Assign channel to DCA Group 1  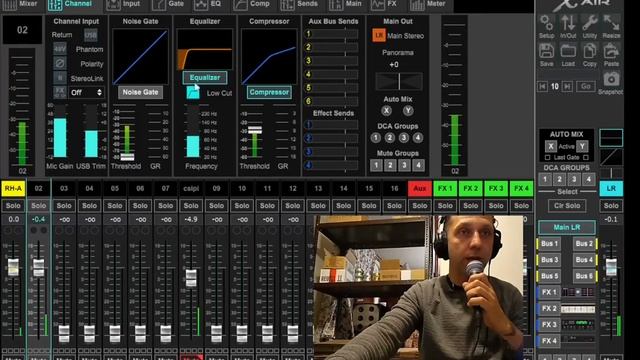pyautogui.click(x=376, y=138)
